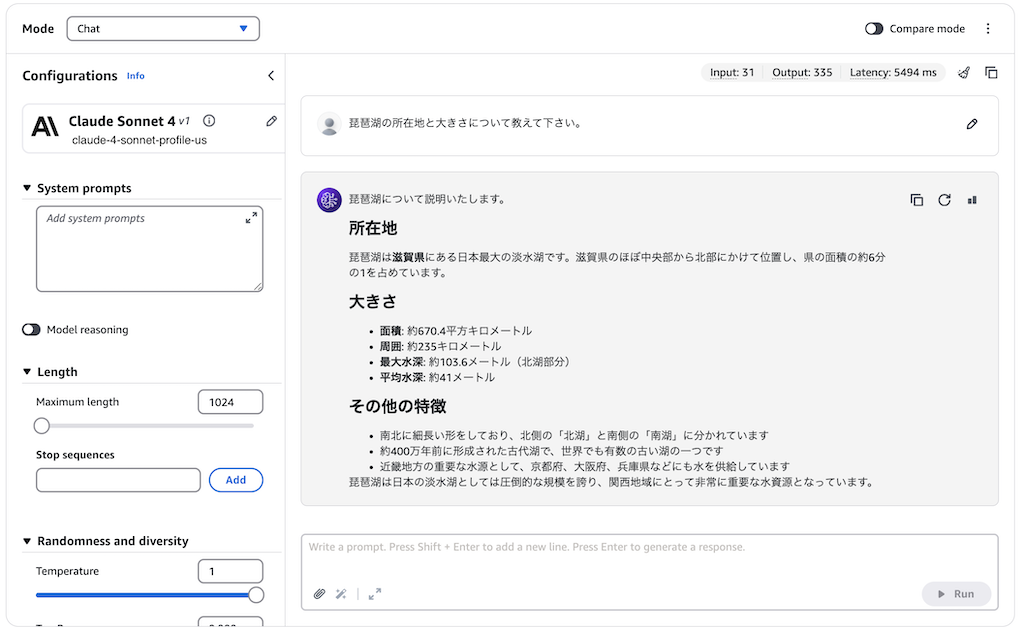Edit the user prompt message
The height and width of the screenshot is (632, 1024).
pyautogui.click(x=972, y=124)
